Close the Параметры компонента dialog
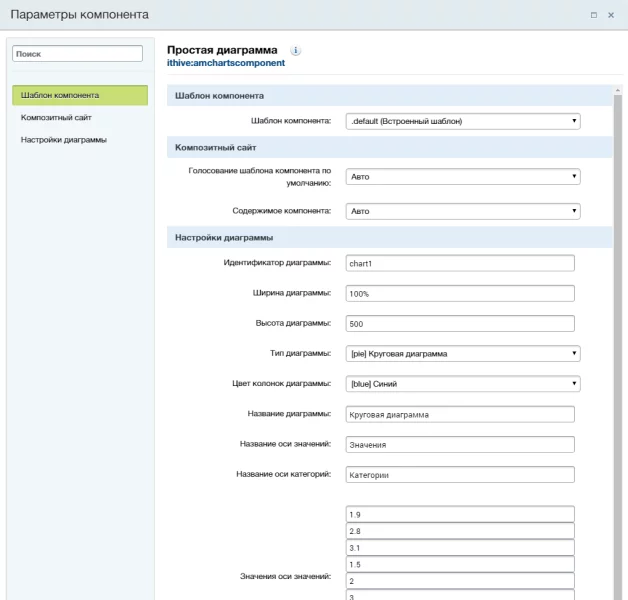This screenshot has width=628, height=600. (611, 15)
